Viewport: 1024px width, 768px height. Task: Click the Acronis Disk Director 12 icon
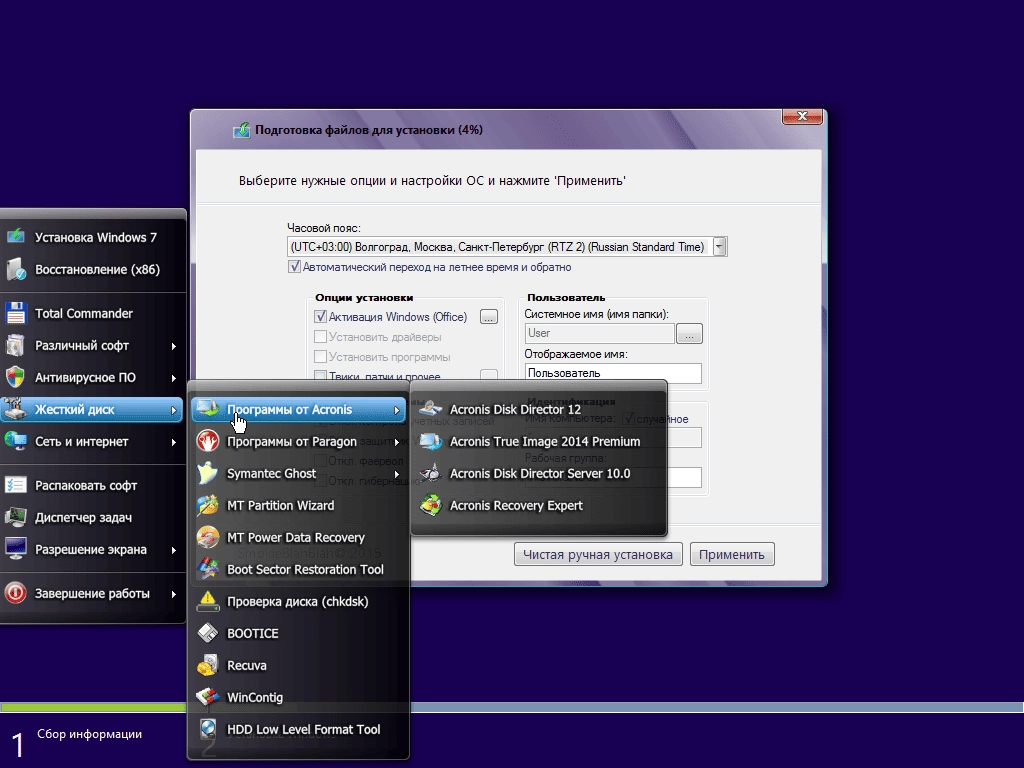[430, 409]
